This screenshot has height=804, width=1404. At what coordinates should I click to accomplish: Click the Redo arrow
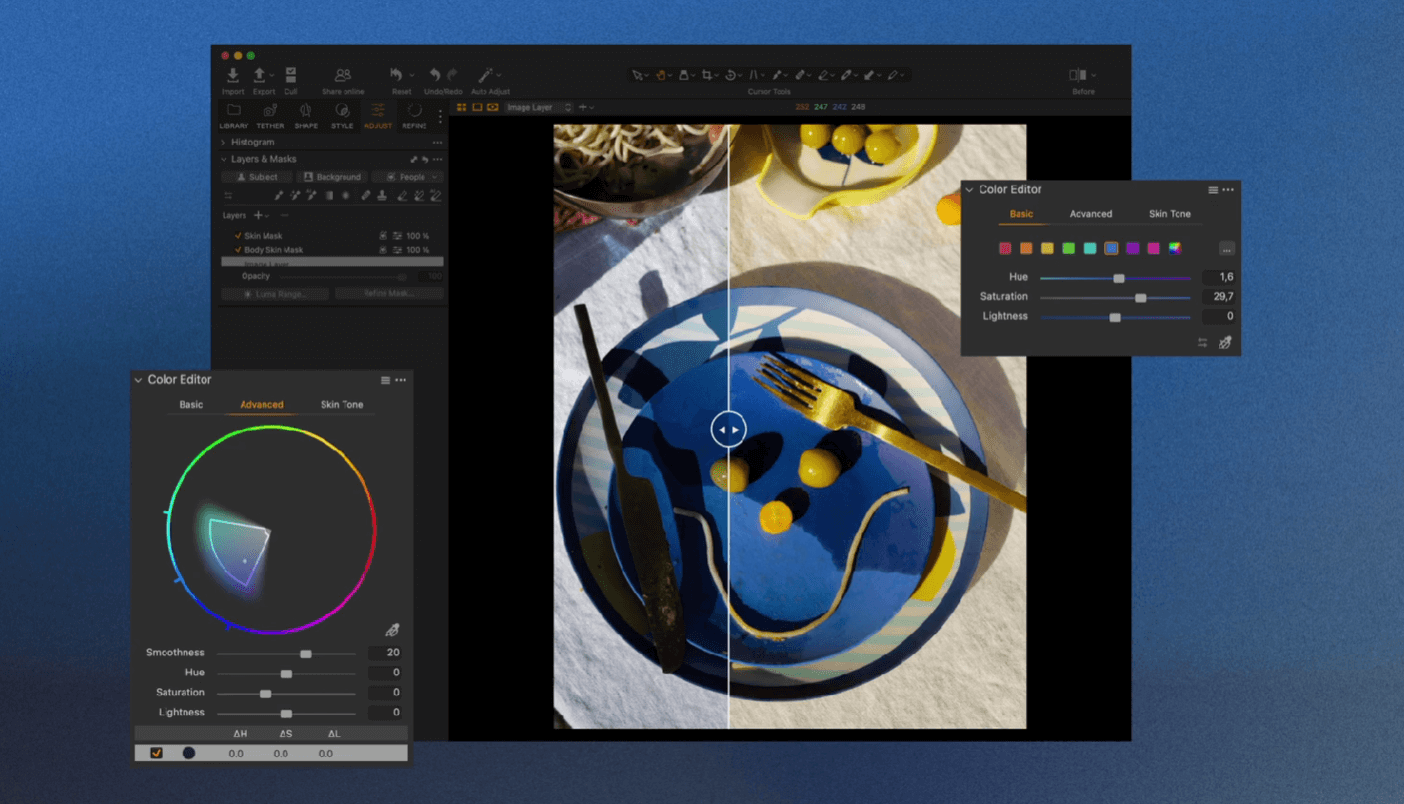(x=452, y=75)
